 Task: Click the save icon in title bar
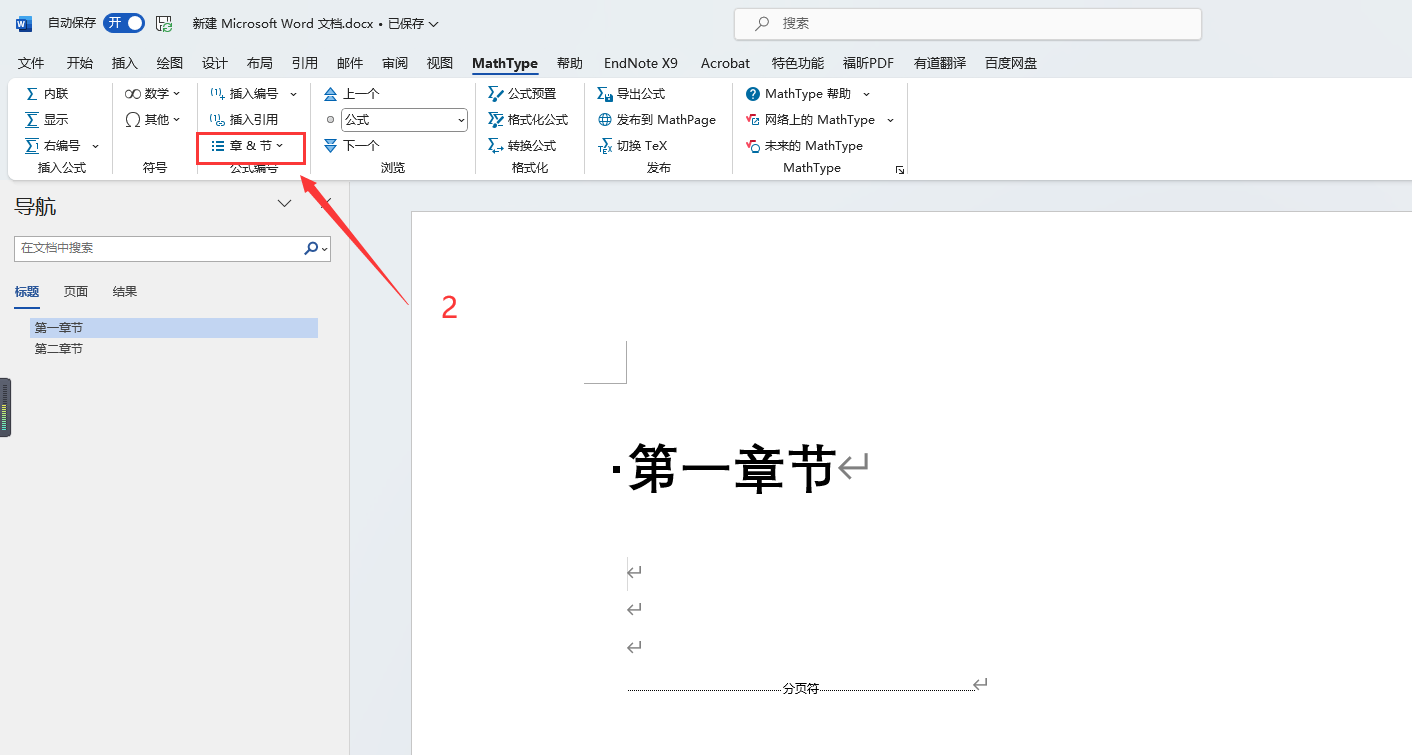point(164,23)
